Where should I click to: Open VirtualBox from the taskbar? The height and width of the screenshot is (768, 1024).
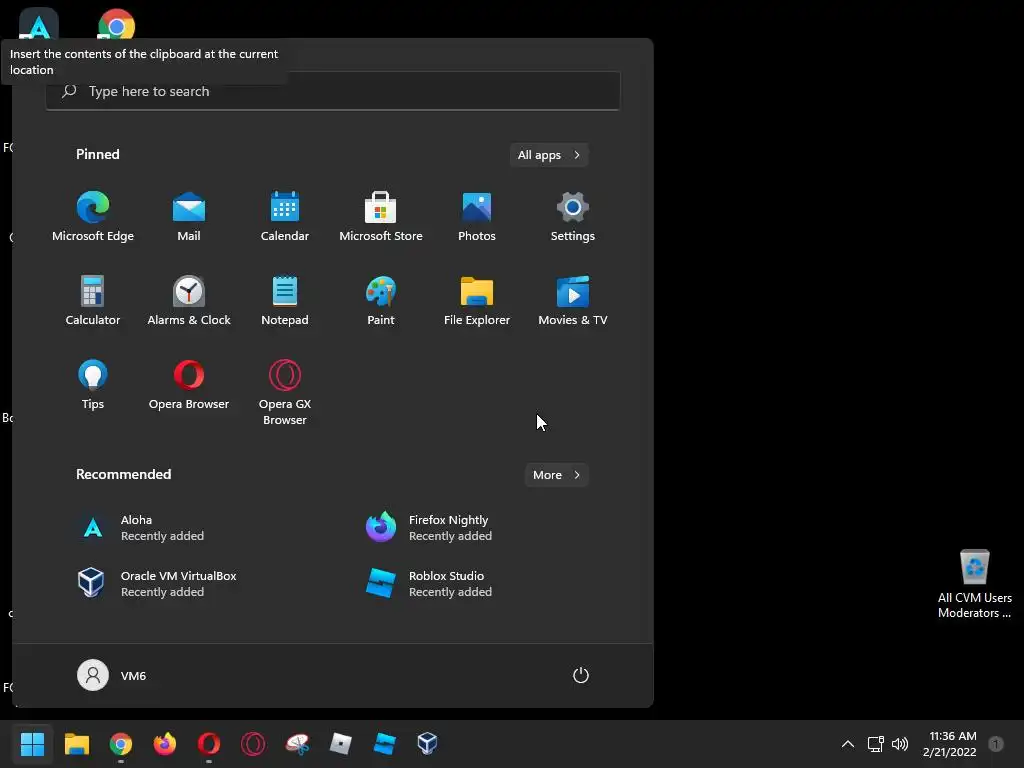coord(427,743)
